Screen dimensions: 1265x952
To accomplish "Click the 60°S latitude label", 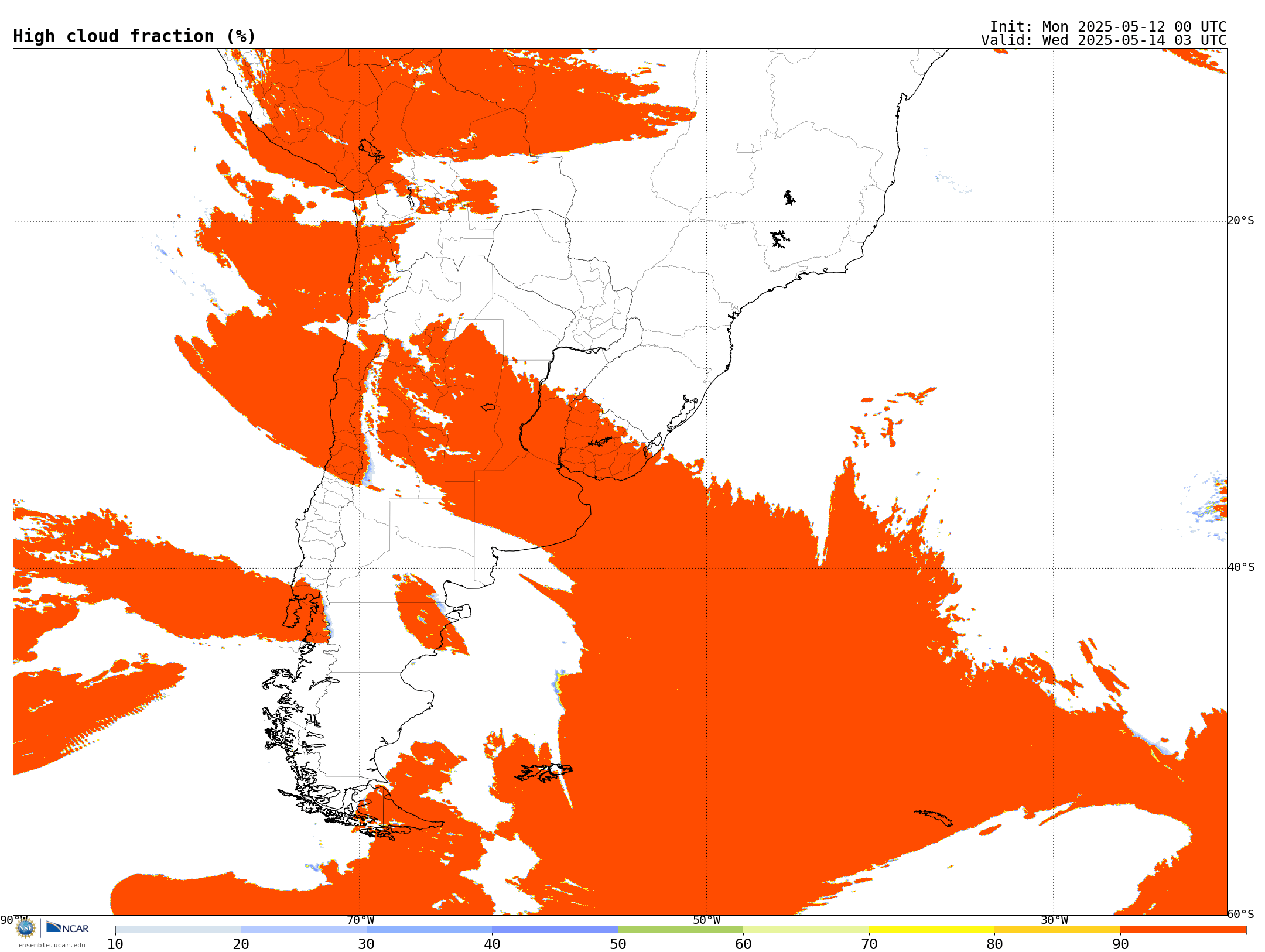I will [x=1241, y=914].
